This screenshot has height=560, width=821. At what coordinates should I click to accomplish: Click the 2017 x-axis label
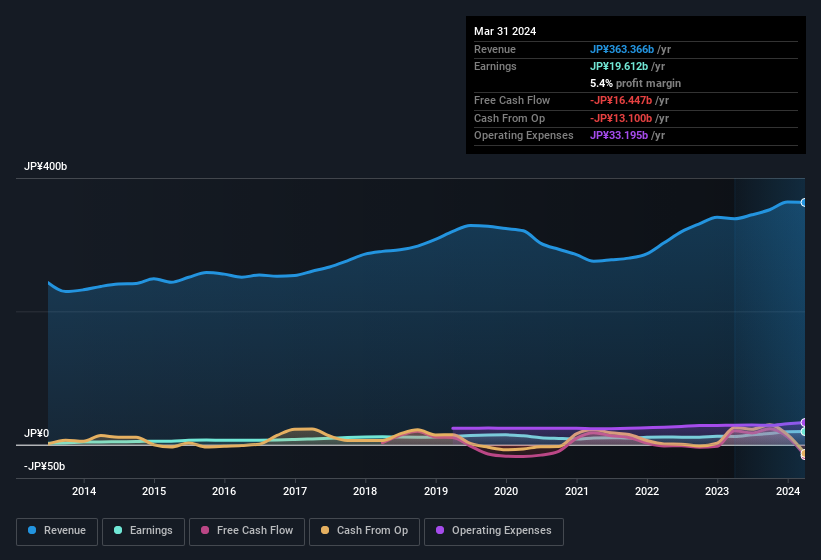tap(295, 491)
